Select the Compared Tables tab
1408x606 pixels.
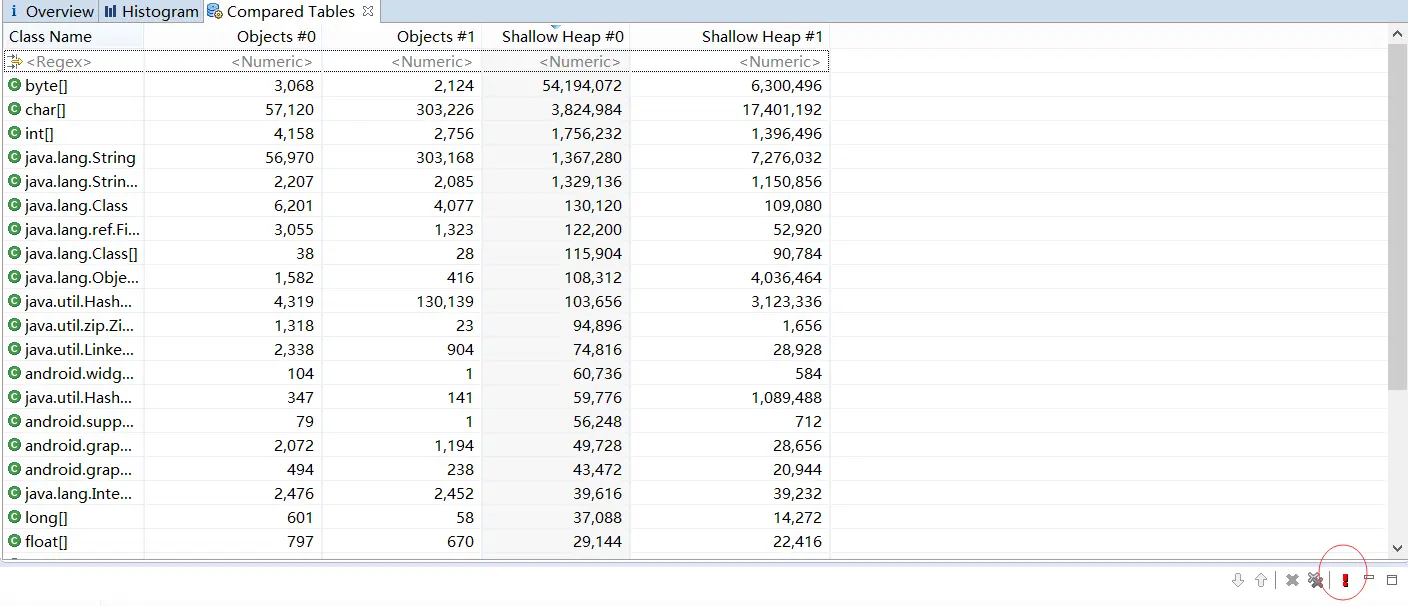point(291,12)
